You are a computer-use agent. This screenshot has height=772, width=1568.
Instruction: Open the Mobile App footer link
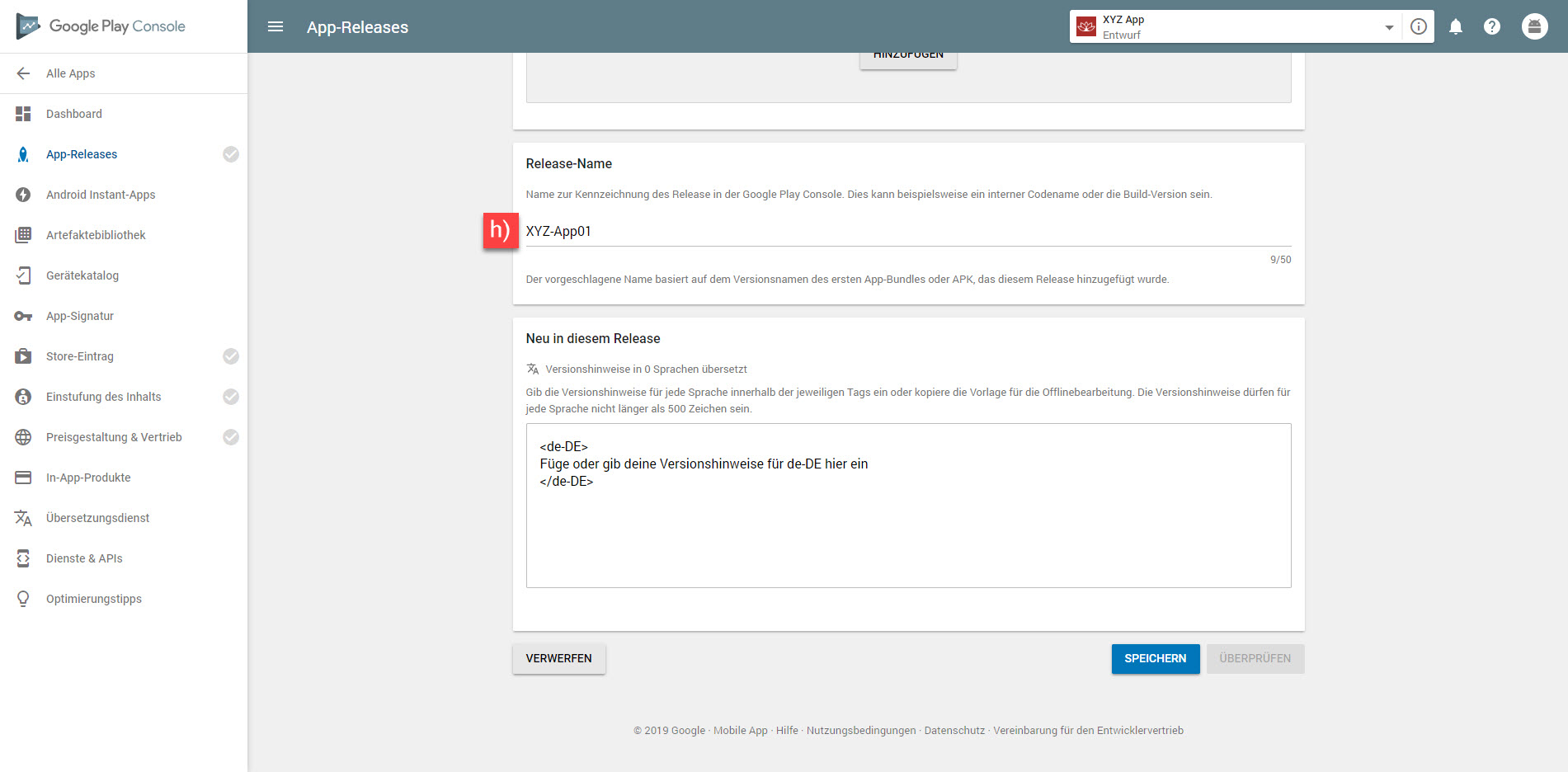click(x=741, y=731)
